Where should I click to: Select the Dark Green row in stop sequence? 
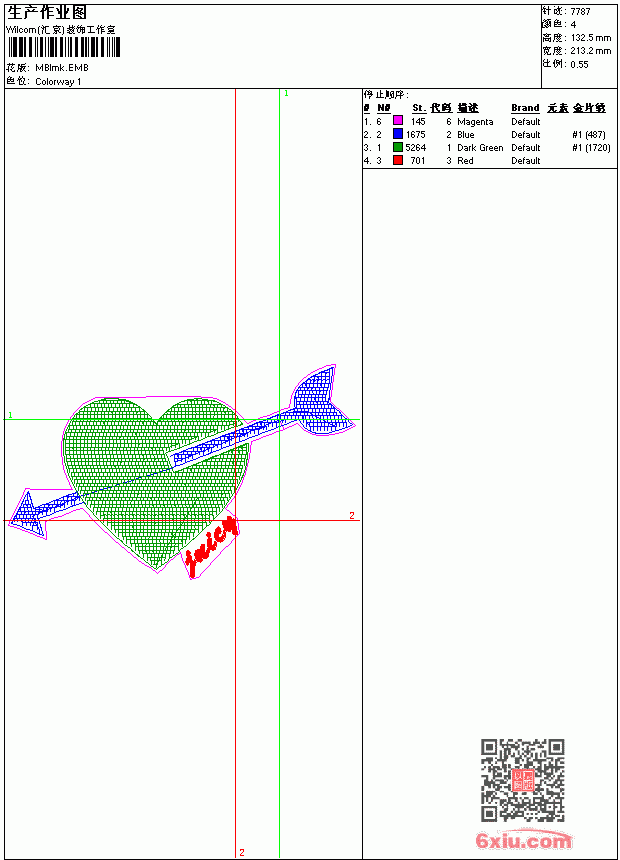point(487,148)
